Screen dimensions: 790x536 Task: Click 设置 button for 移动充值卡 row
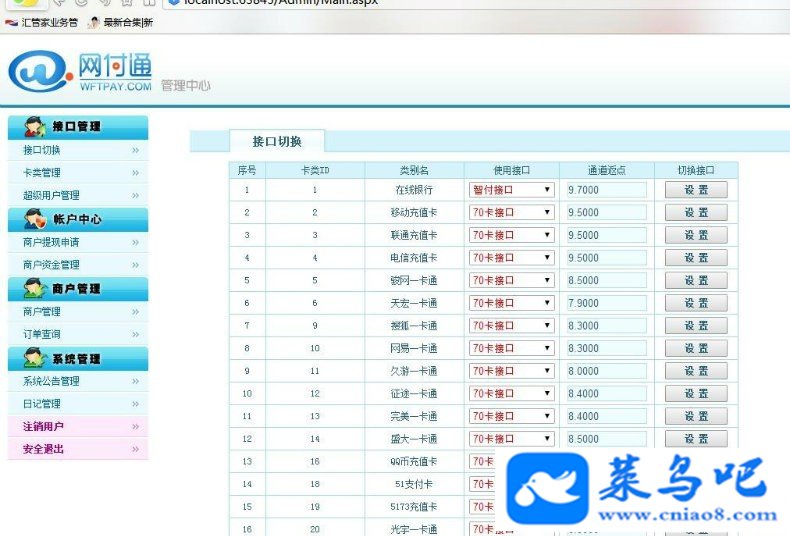coord(696,213)
